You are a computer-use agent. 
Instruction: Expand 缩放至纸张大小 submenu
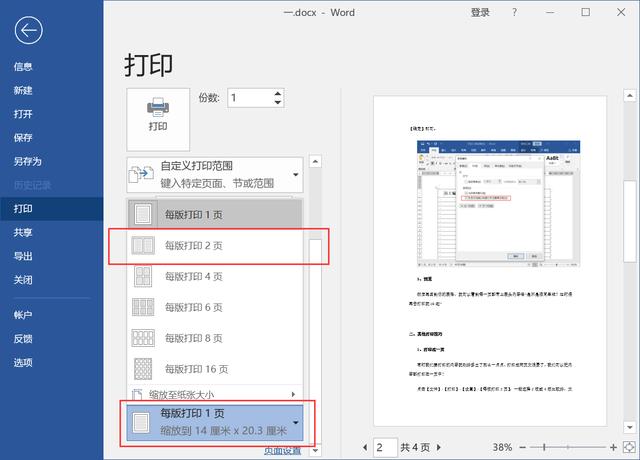pos(215,394)
